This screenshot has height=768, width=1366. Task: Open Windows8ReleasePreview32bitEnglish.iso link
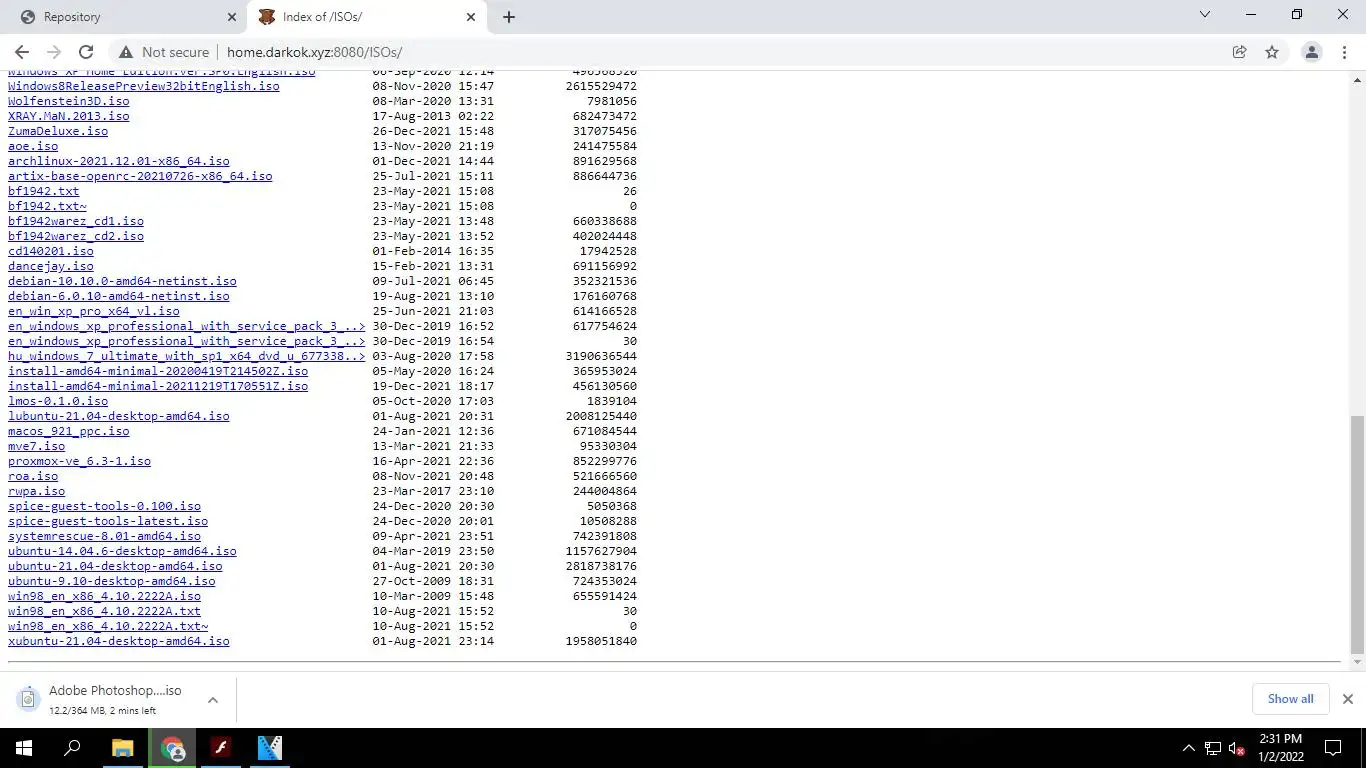144,86
